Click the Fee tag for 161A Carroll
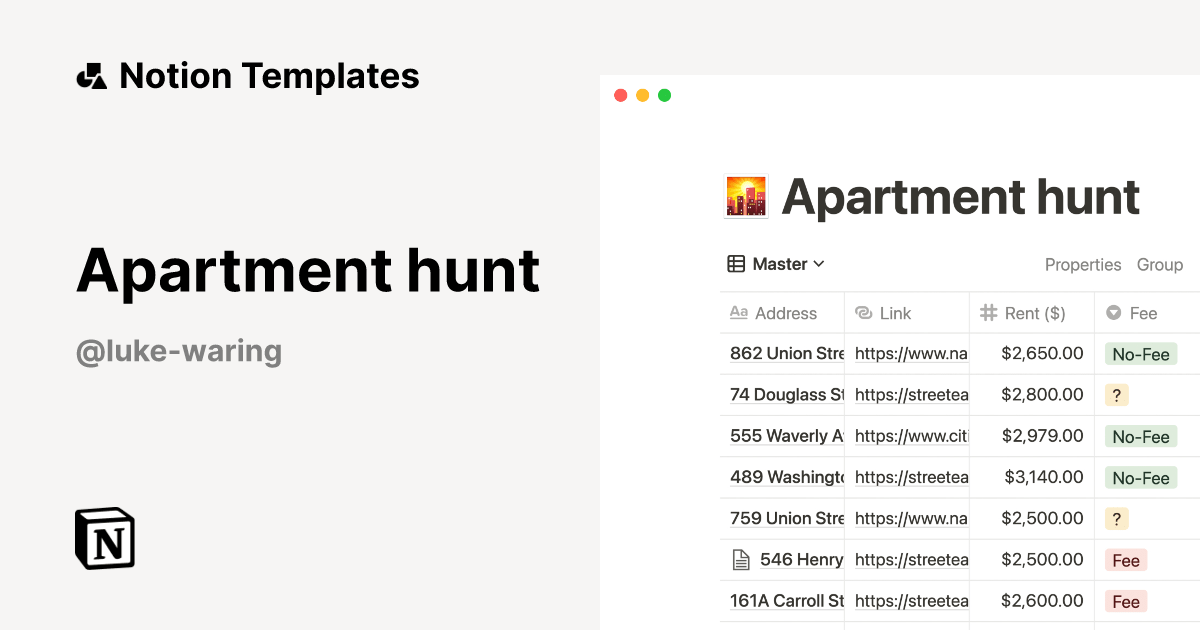 (1126, 602)
